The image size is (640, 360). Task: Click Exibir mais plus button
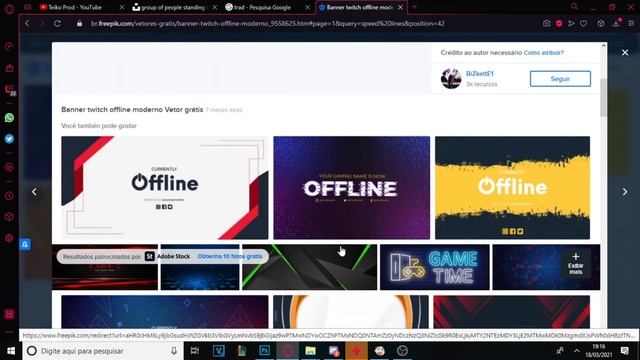point(576,263)
